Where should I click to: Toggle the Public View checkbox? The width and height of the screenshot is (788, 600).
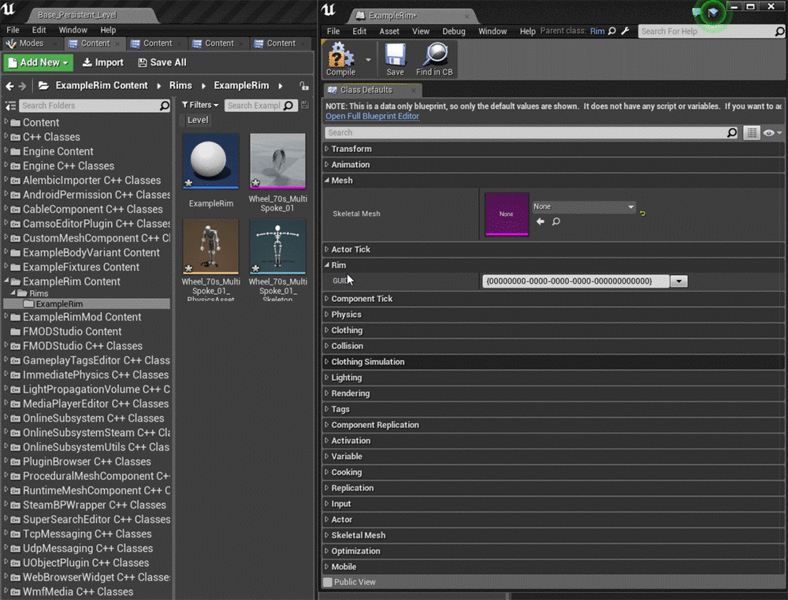[328, 581]
